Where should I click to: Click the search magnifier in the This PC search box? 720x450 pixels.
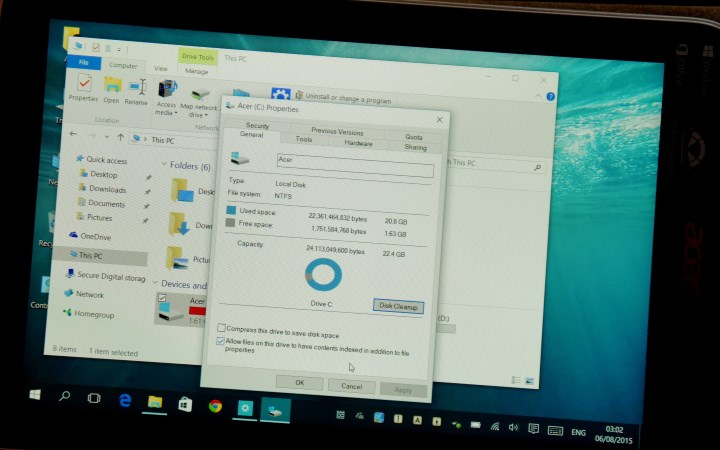(x=537, y=168)
